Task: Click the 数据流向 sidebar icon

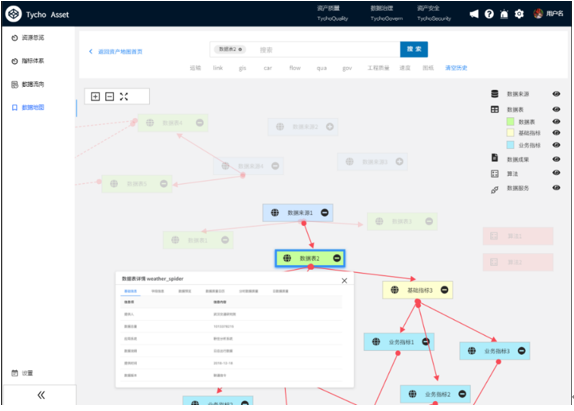Action: pyautogui.click(x=14, y=85)
